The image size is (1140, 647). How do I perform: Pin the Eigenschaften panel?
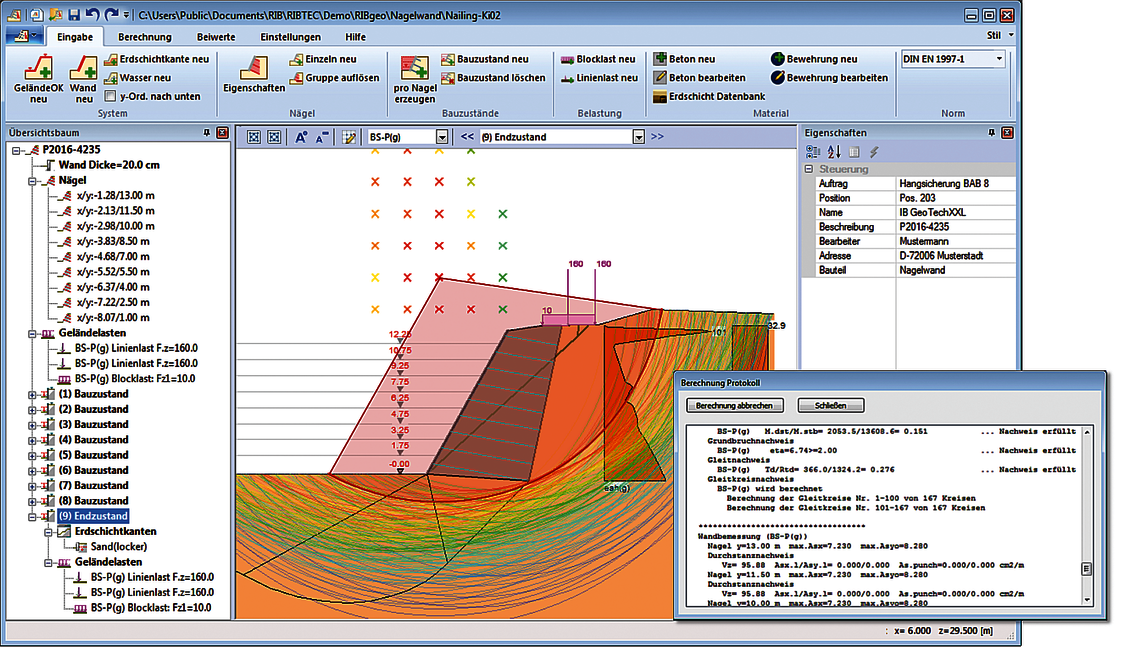pyautogui.click(x=991, y=133)
